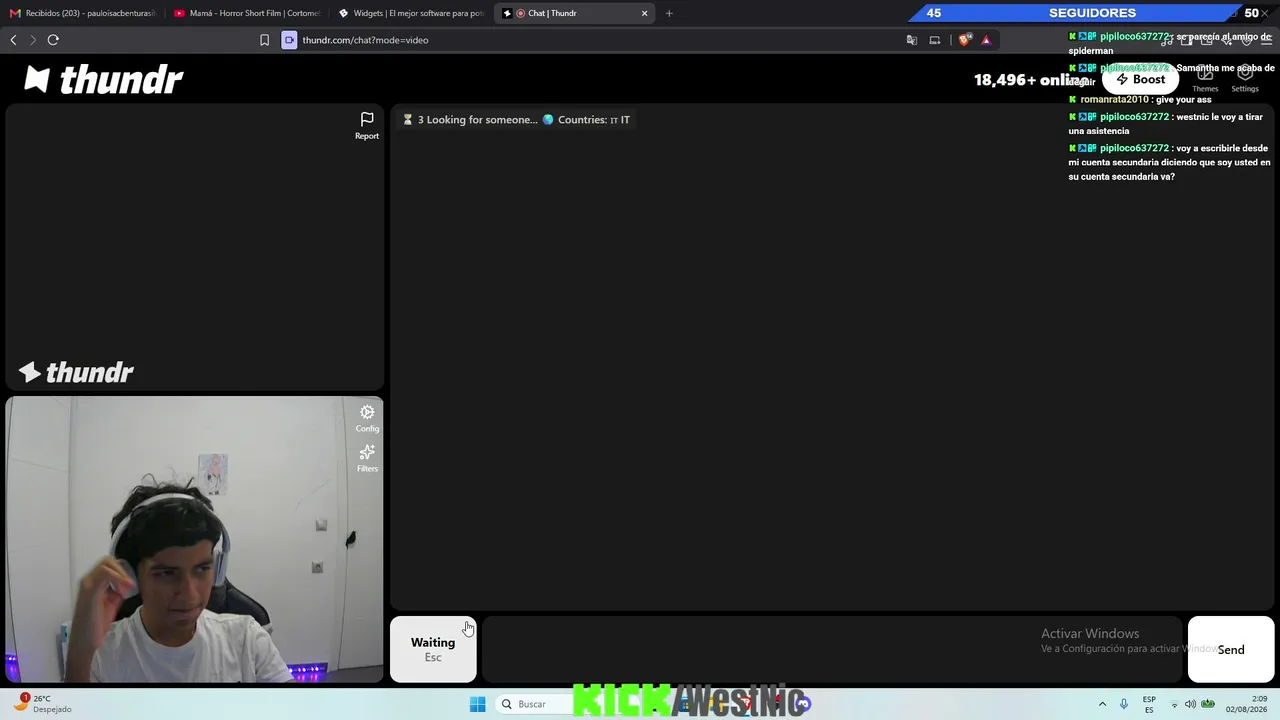Click the '18,496+ online' counter
The width and height of the screenshot is (1280, 720).
(1031, 80)
